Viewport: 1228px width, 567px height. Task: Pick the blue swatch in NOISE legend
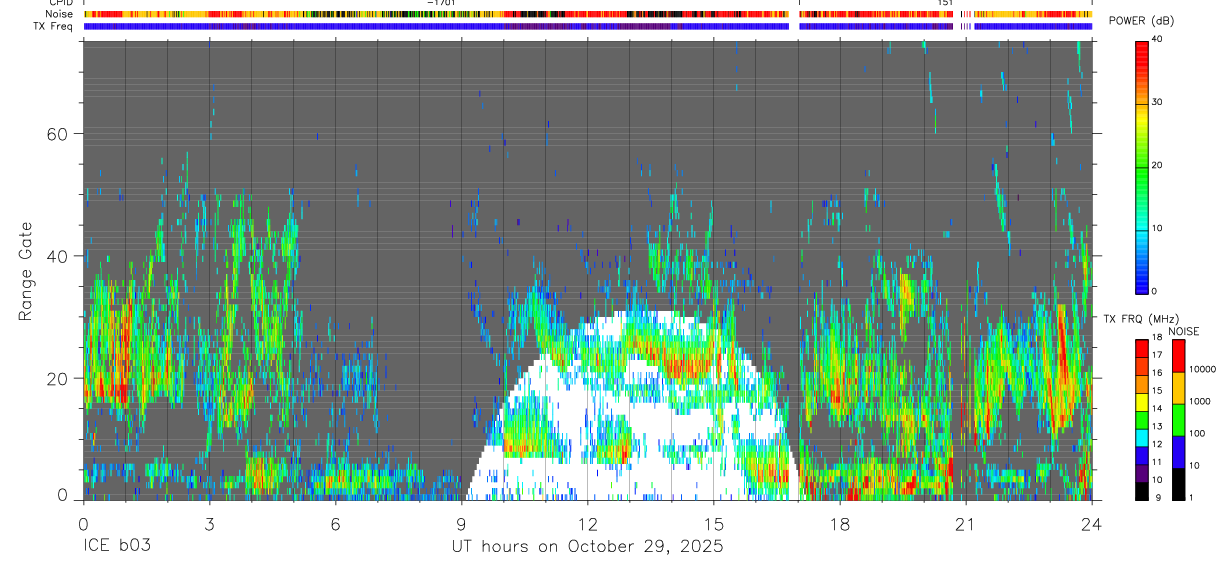tap(1179, 452)
